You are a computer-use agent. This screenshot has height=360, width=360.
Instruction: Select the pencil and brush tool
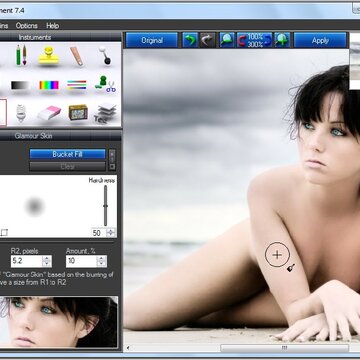[x=21, y=55]
